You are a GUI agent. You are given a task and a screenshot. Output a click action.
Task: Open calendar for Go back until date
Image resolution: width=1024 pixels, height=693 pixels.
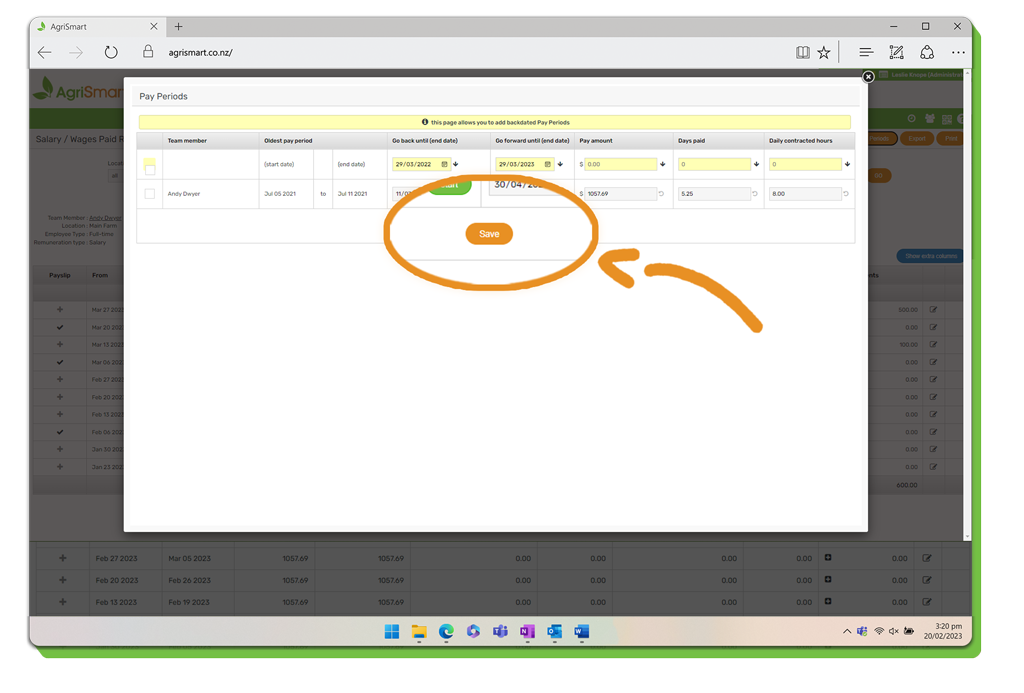point(444,164)
